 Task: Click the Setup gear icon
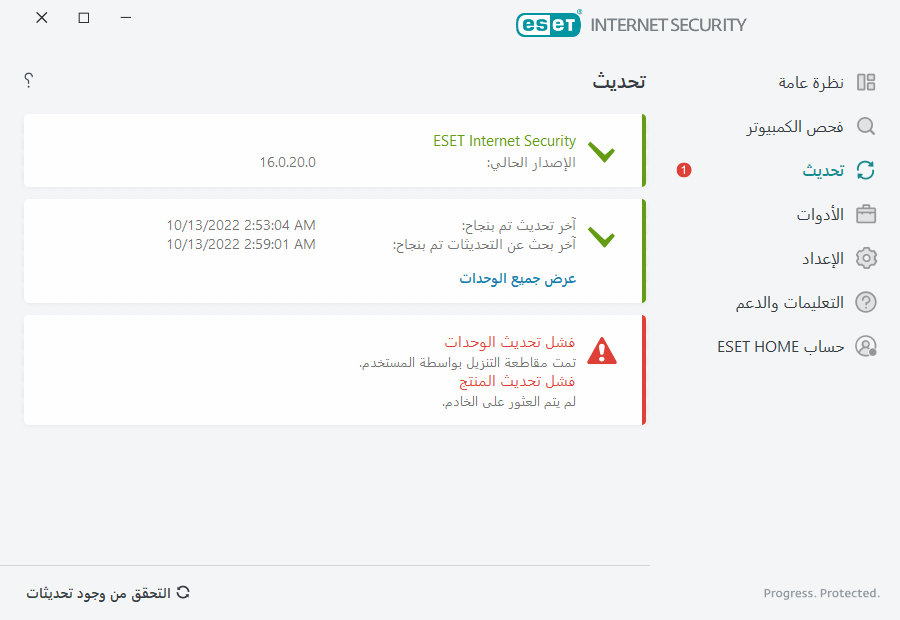pyautogui.click(x=866, y=258)
